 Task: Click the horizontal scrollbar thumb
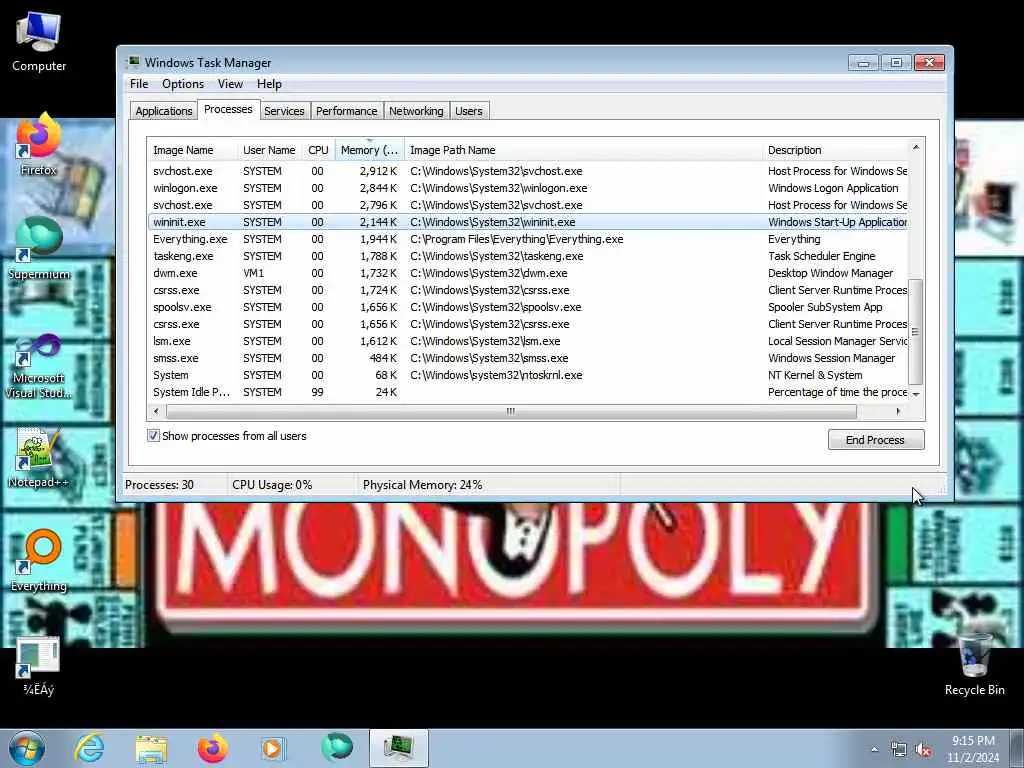(511, 411)
